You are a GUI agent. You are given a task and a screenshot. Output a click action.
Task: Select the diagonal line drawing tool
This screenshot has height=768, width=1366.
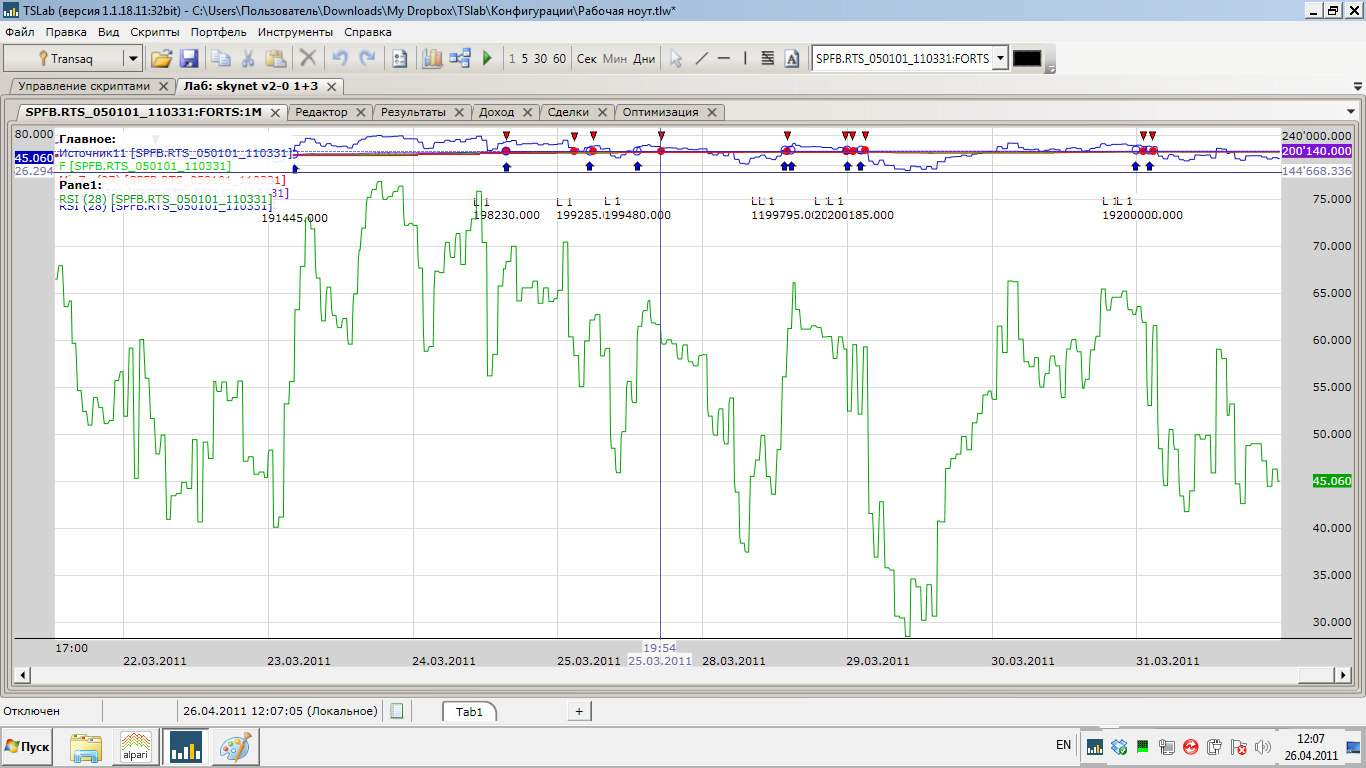(x=701, y=59)
